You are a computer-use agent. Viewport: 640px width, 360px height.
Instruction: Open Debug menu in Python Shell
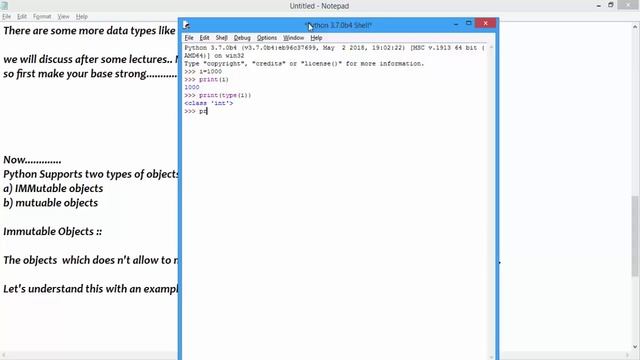click(242, 38)
